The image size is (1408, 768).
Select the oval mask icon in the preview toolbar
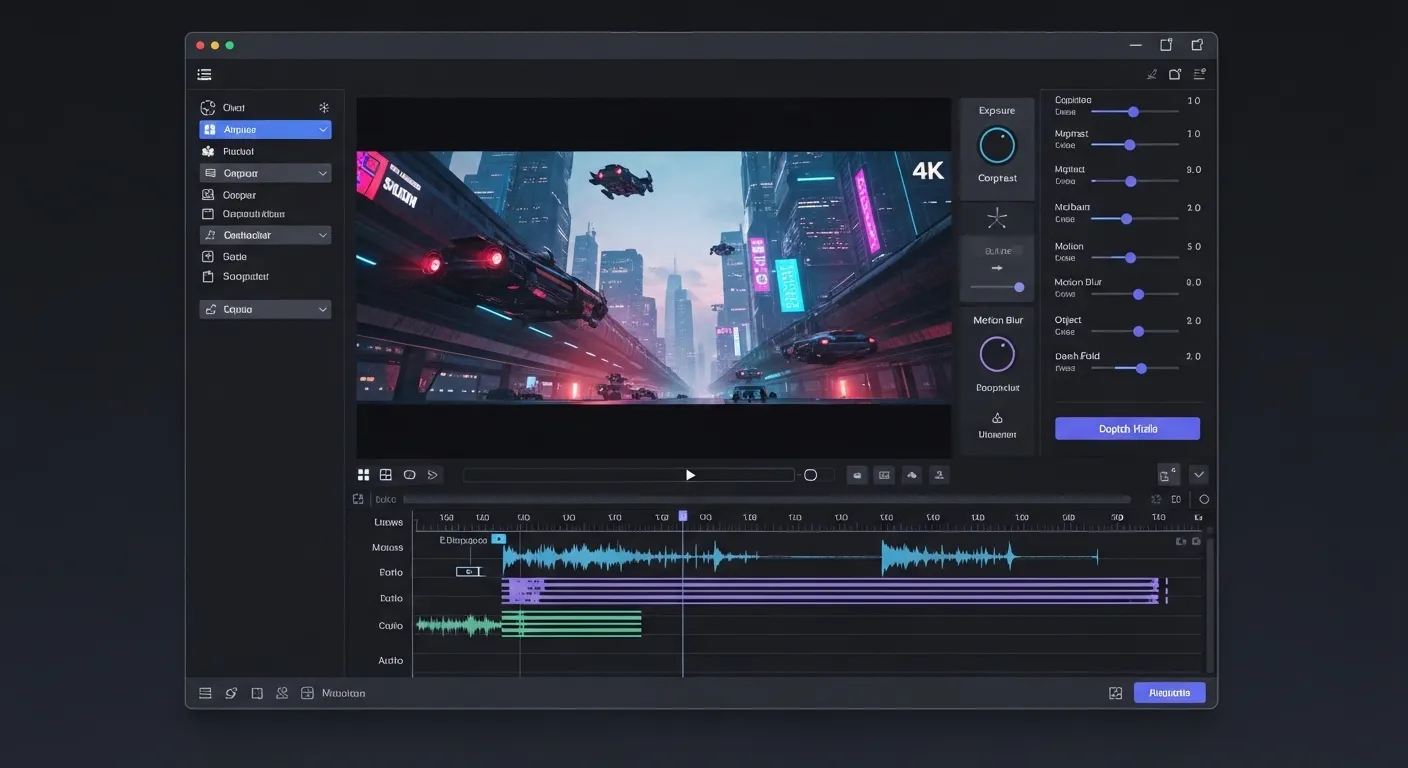(x=409, y=474)
